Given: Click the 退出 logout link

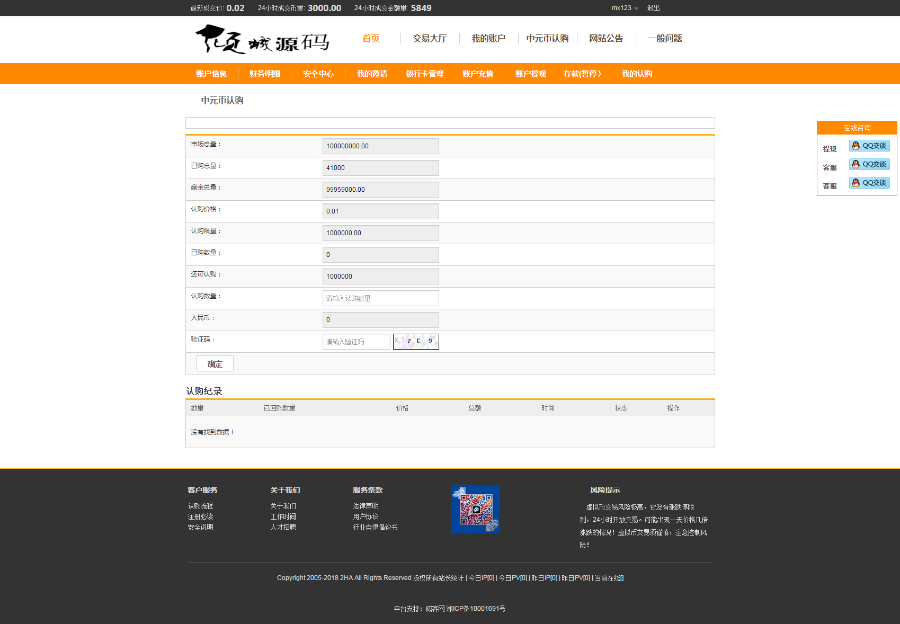Looking at the screenshot, I should pyautogui.click(x=653, y=8).
